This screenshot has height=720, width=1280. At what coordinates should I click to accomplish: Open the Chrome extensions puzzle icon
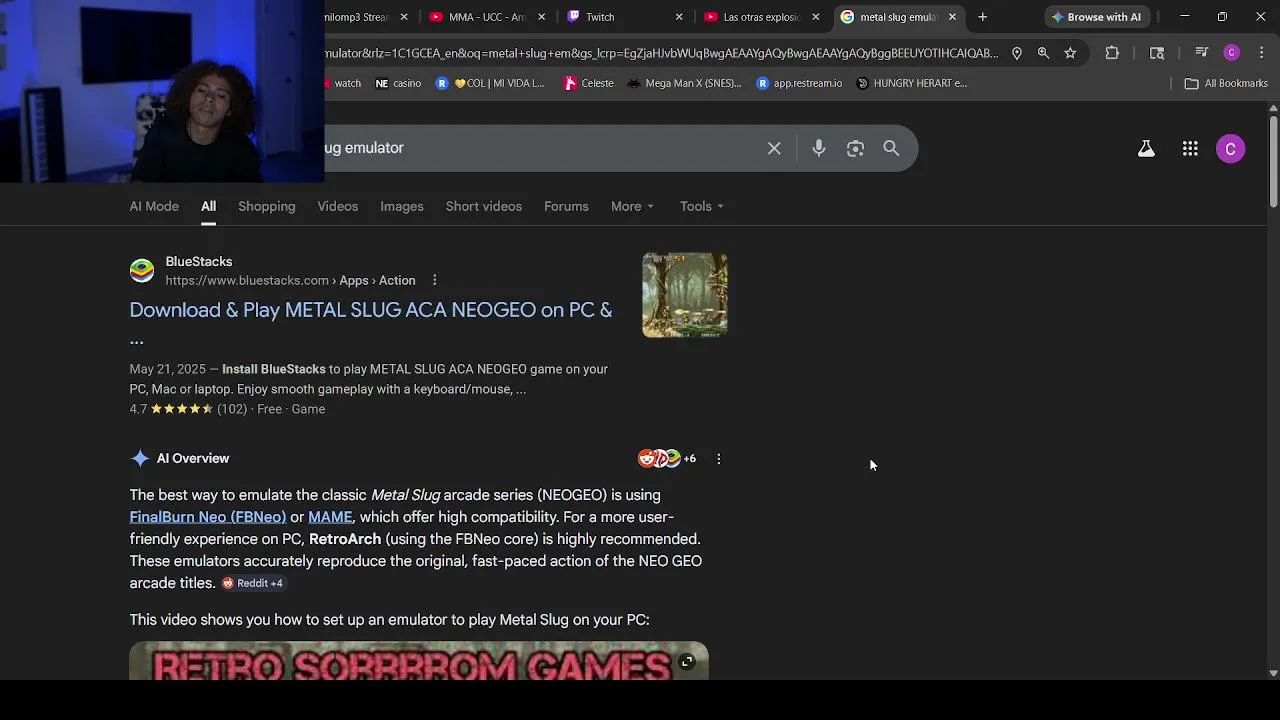tap(1112, 53)
